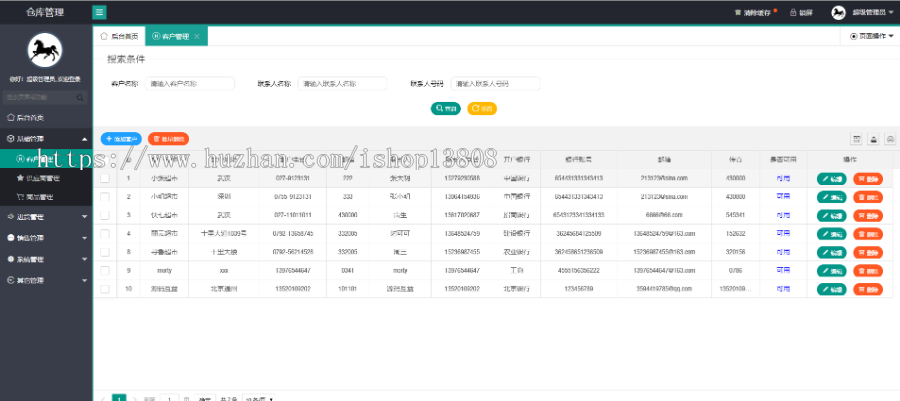Delete the row 3 customer with email 6666@66.com
Image resolution: width=900 pixels, height=401 pixels.
pos(868,216)
